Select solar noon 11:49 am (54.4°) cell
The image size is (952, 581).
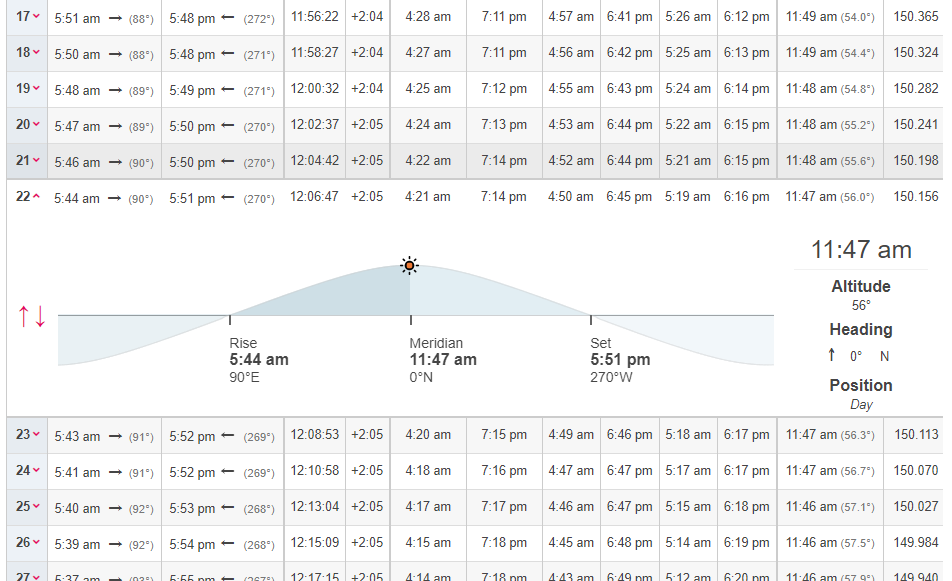[830, 53]
